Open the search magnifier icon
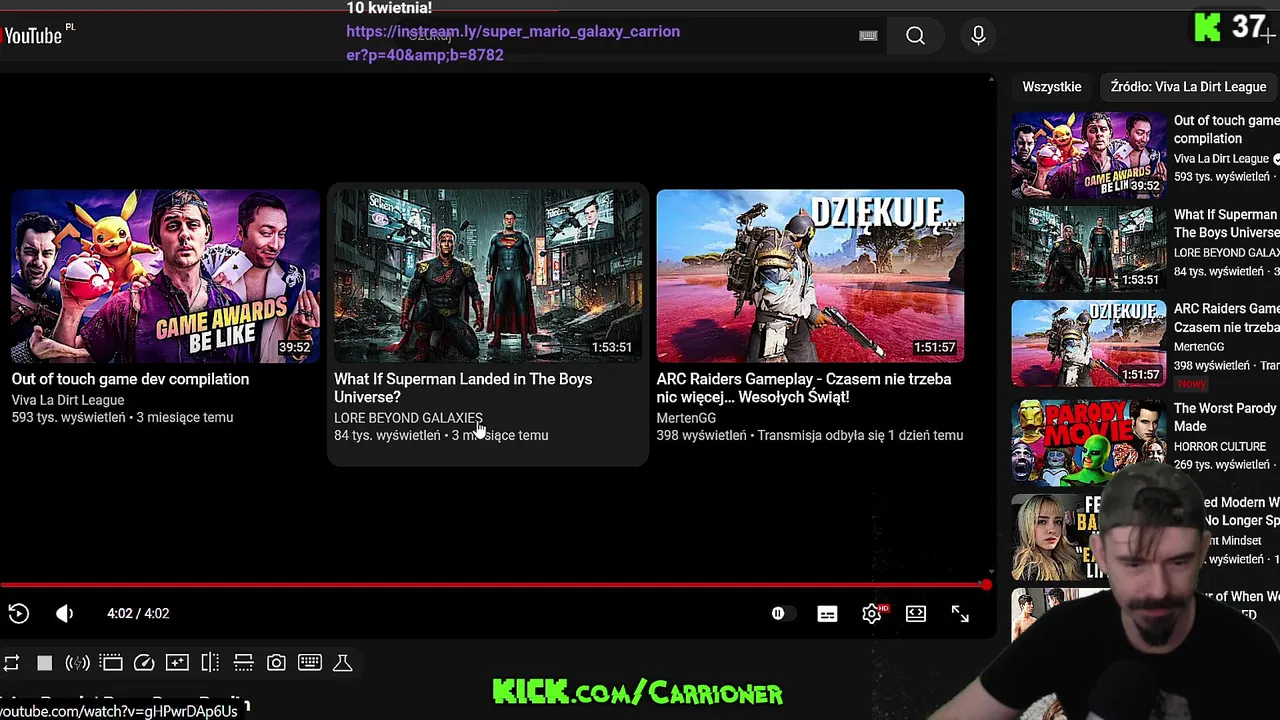 (915, 36)
